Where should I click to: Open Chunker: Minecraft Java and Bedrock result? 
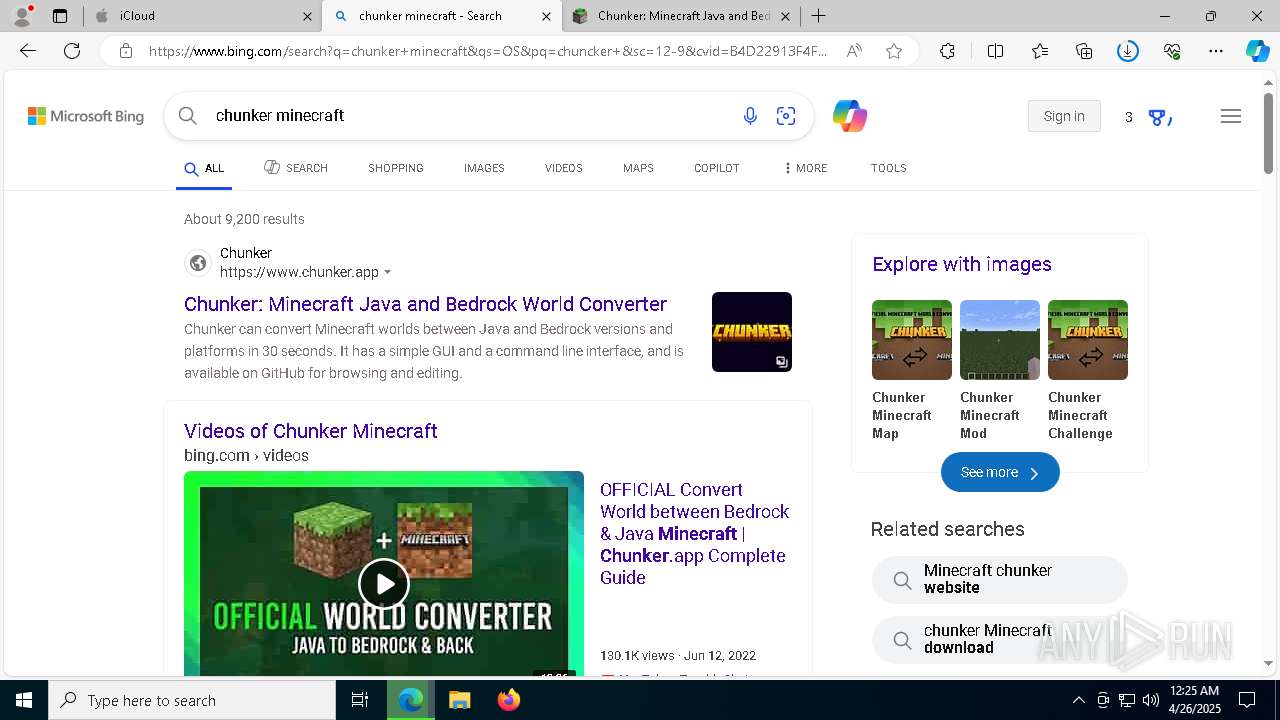pos(425,304)
